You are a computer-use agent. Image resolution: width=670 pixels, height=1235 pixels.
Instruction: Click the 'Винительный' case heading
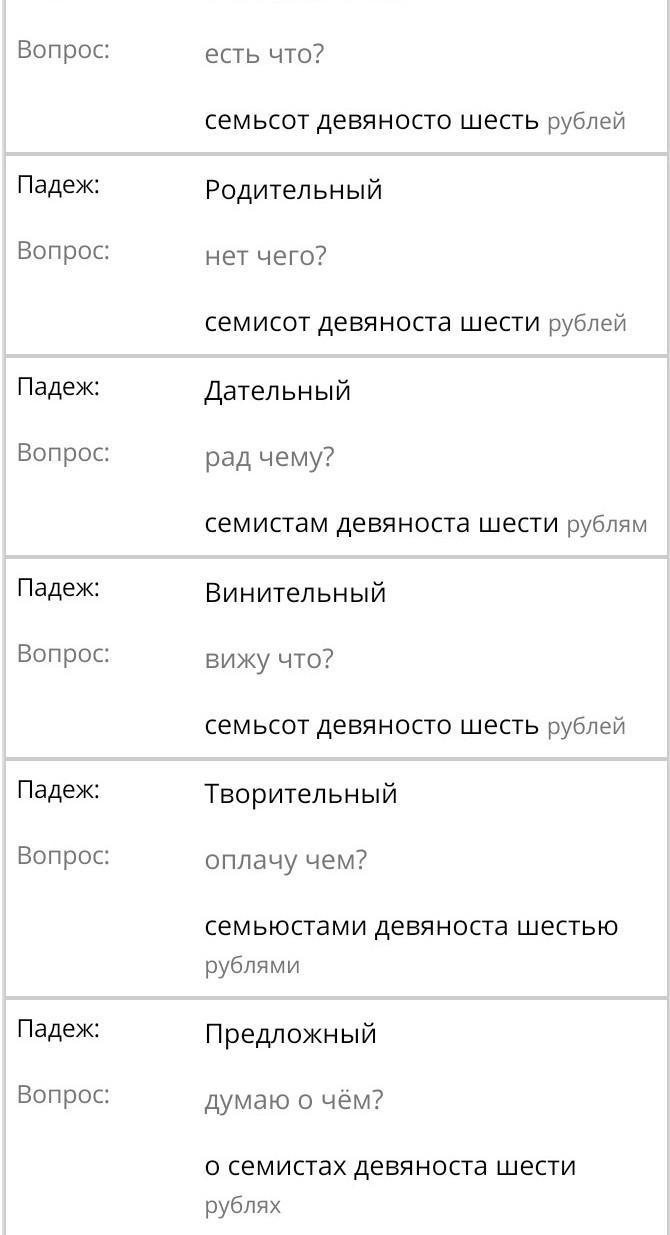tap(295, 593)
